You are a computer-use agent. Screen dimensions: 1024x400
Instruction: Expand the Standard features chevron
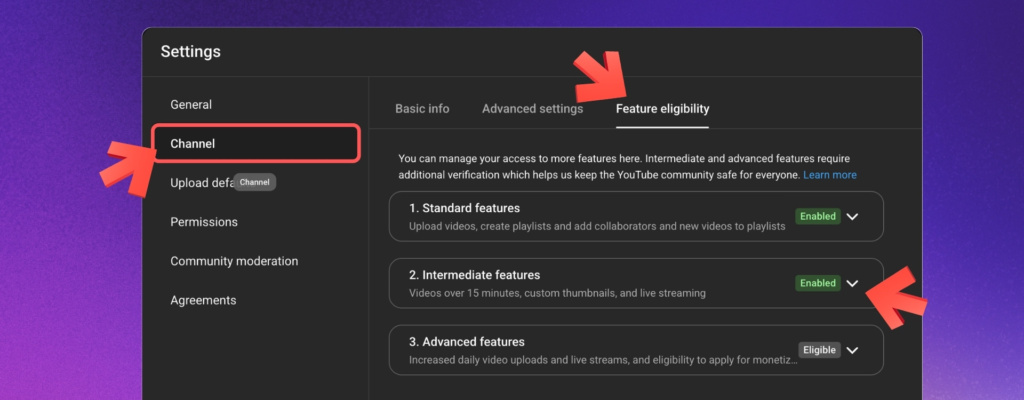pyautogui.click(x=852, y=216)
